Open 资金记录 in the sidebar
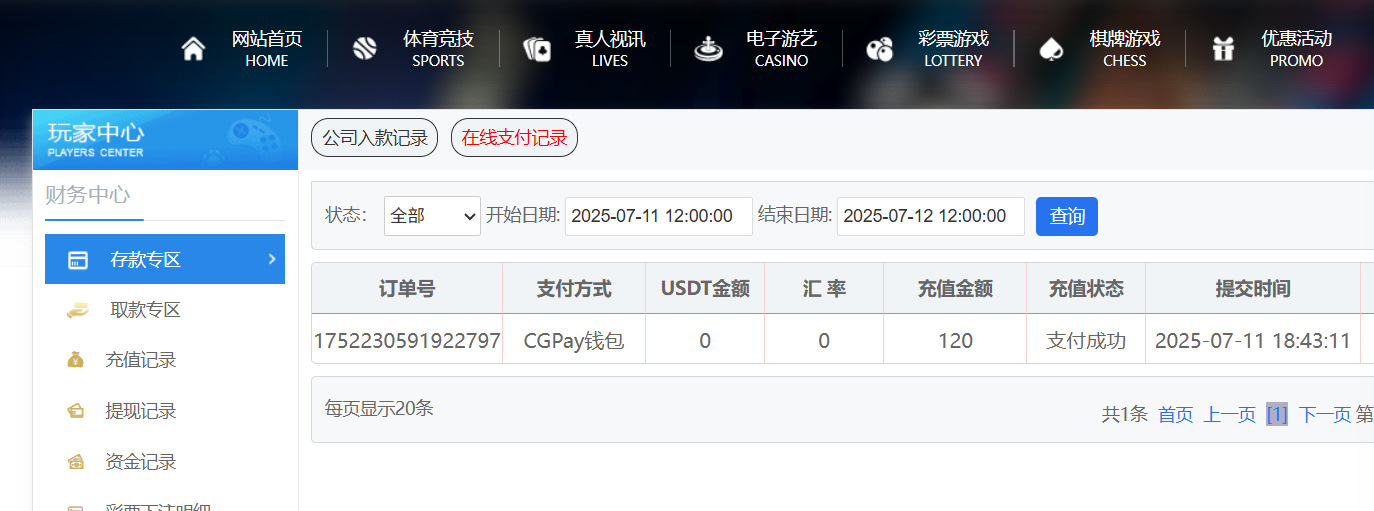 tap(140, 462)
